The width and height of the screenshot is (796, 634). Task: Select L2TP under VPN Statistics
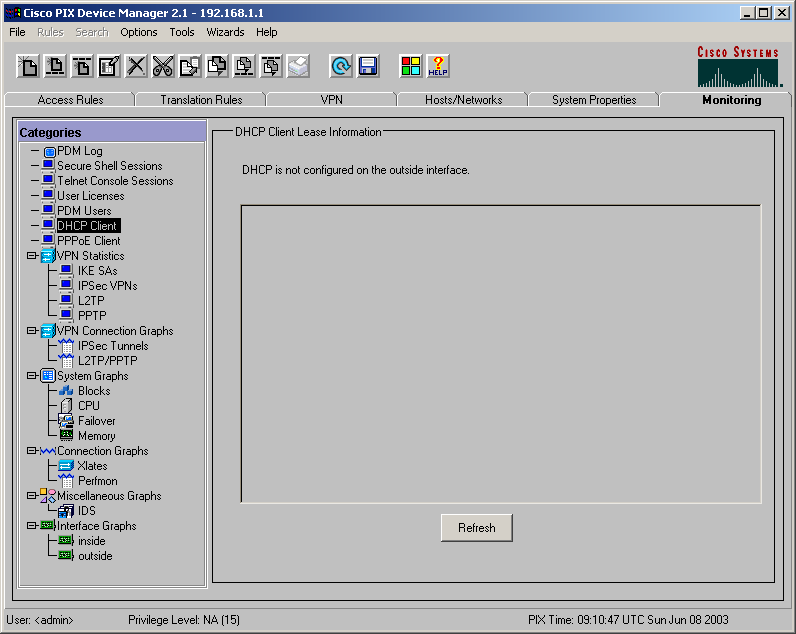pos(91,301)
